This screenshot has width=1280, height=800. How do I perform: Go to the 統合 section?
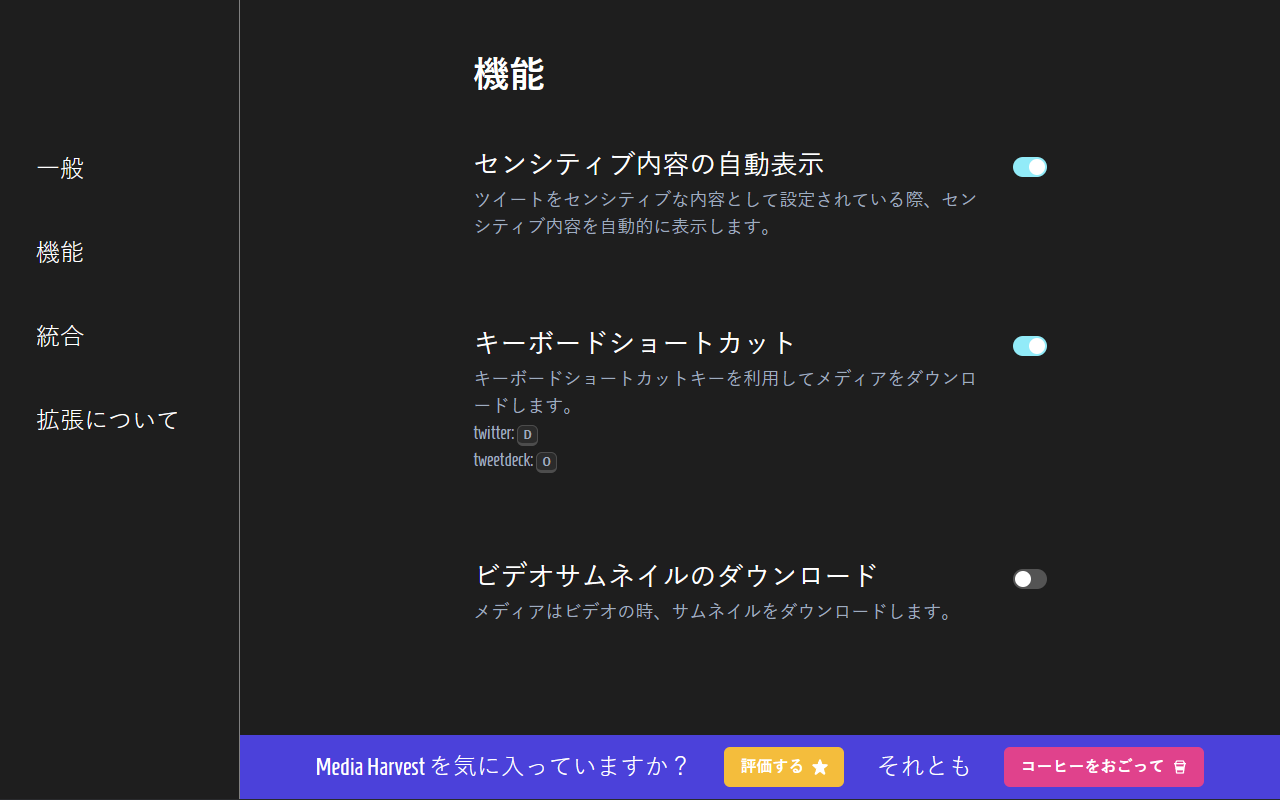[60, 336]
